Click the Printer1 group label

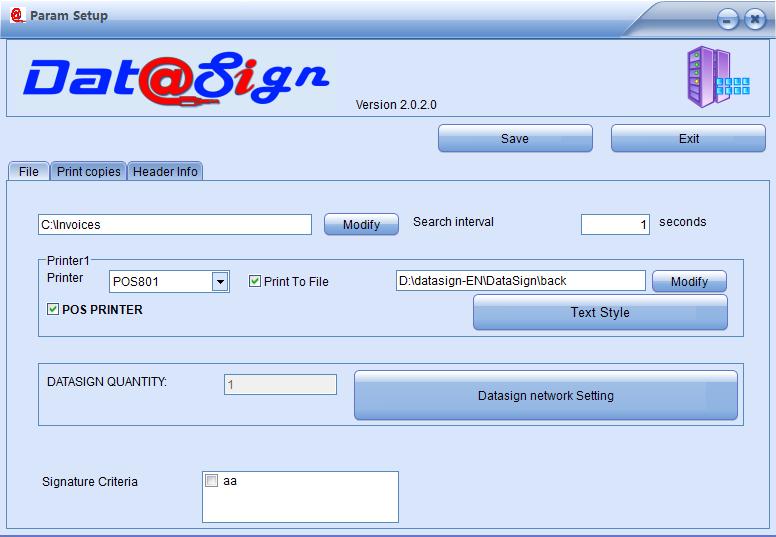[x=68, y=260]
